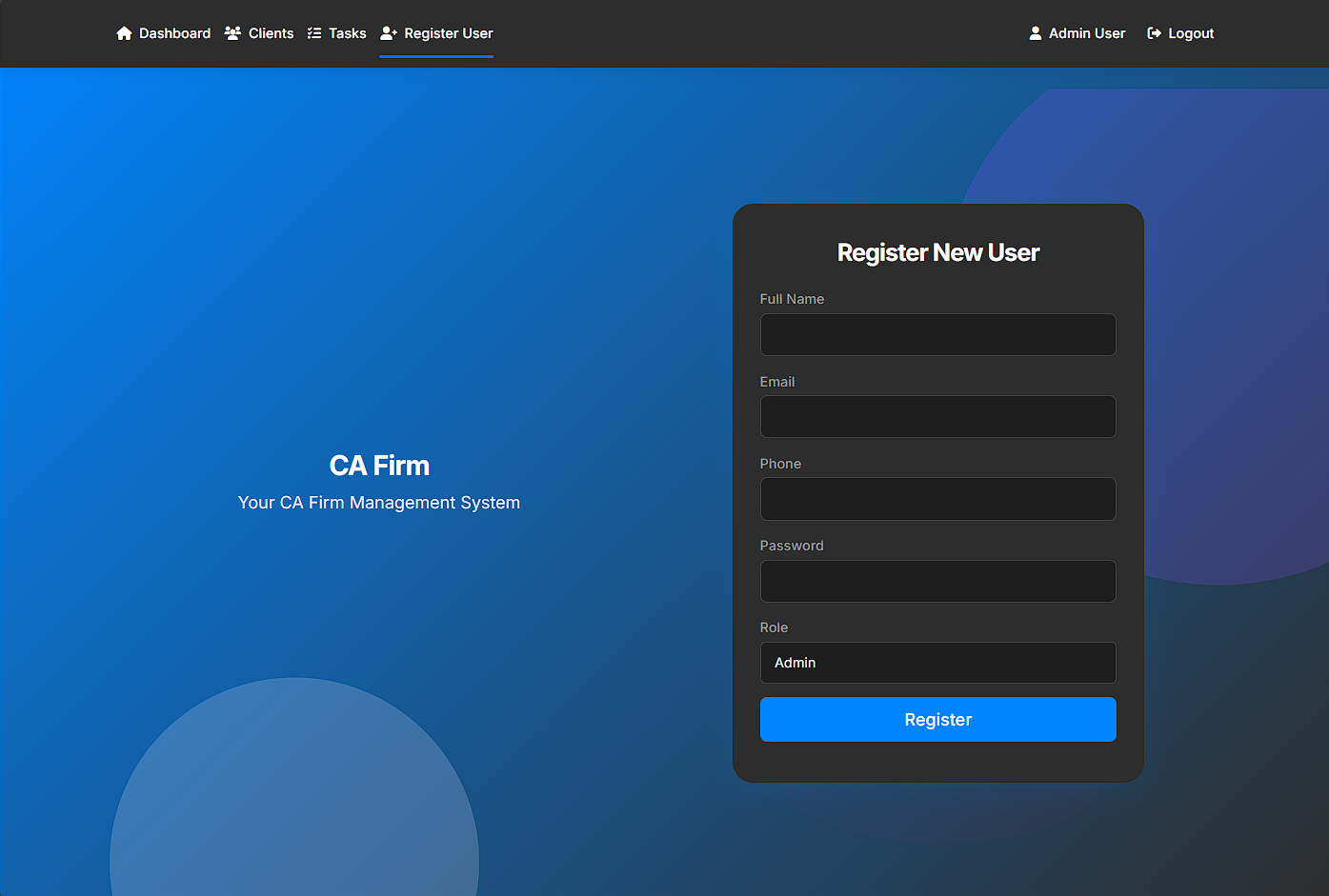Select the Register User nav tab
Image resolution: width=1329 pixels, height=896 pixels.
[436, 33]
